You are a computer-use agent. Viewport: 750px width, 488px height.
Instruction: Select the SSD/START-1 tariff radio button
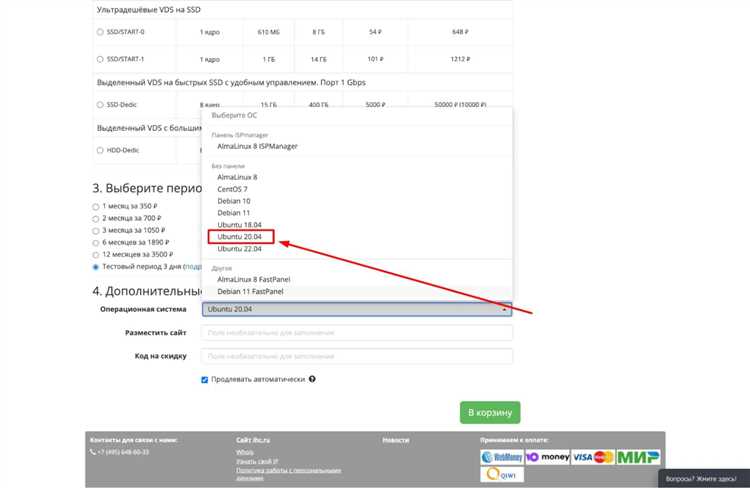tap(100, 59)
